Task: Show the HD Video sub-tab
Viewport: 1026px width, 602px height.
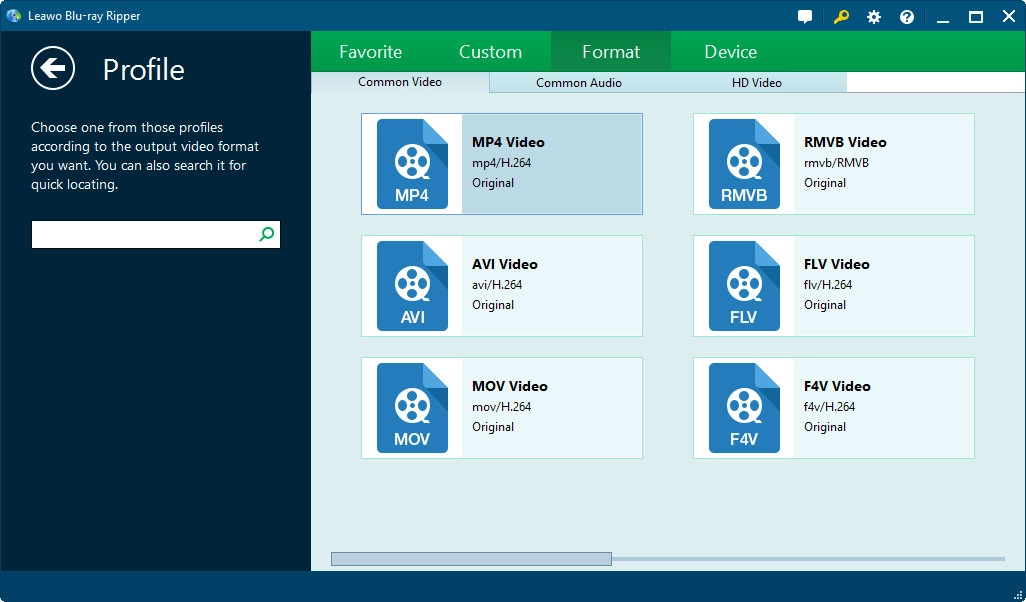Action: 756,83
